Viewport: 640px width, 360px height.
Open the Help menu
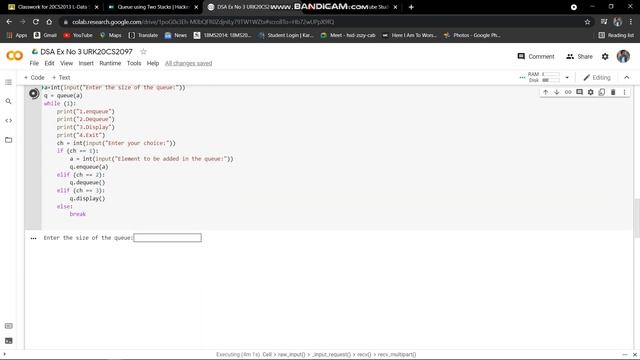(153, 63)
